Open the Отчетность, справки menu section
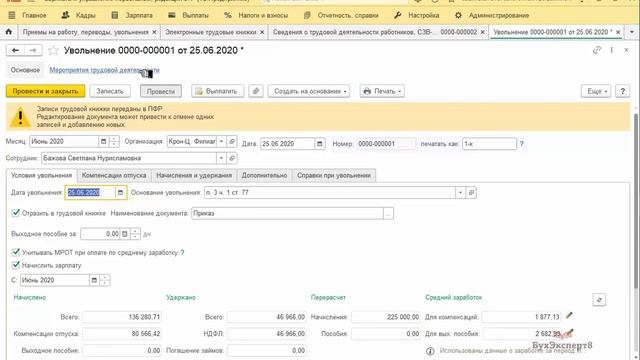 341,15
